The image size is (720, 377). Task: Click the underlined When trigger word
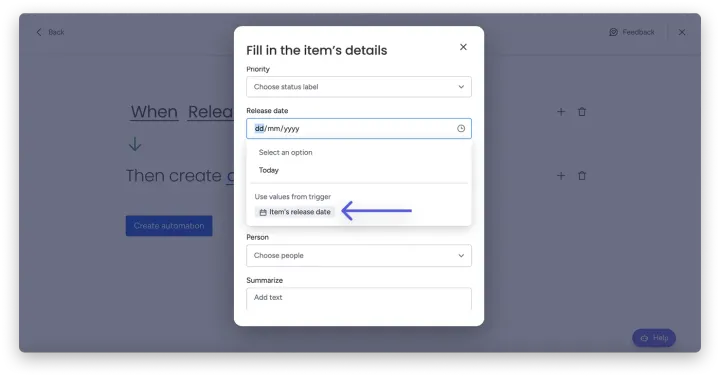(154, 112)
